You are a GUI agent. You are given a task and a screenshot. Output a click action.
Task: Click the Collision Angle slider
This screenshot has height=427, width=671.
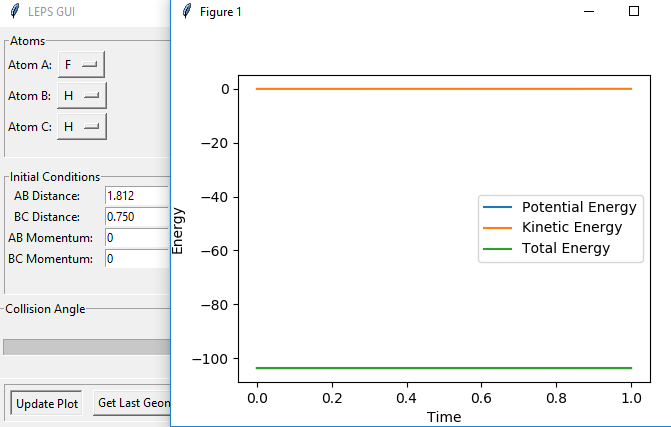(x=87, y=346)
